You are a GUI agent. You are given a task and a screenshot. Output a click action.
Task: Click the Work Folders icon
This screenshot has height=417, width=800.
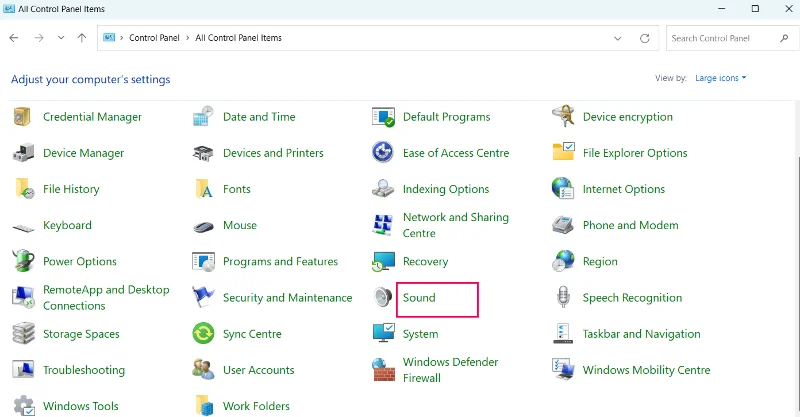coord(204,406)
